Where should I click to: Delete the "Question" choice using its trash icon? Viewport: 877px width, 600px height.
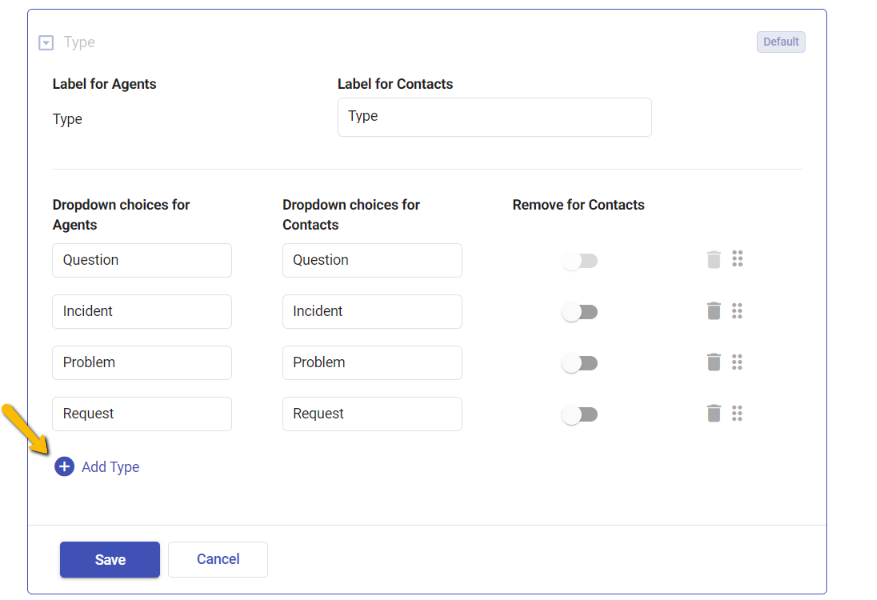(713, 259)
